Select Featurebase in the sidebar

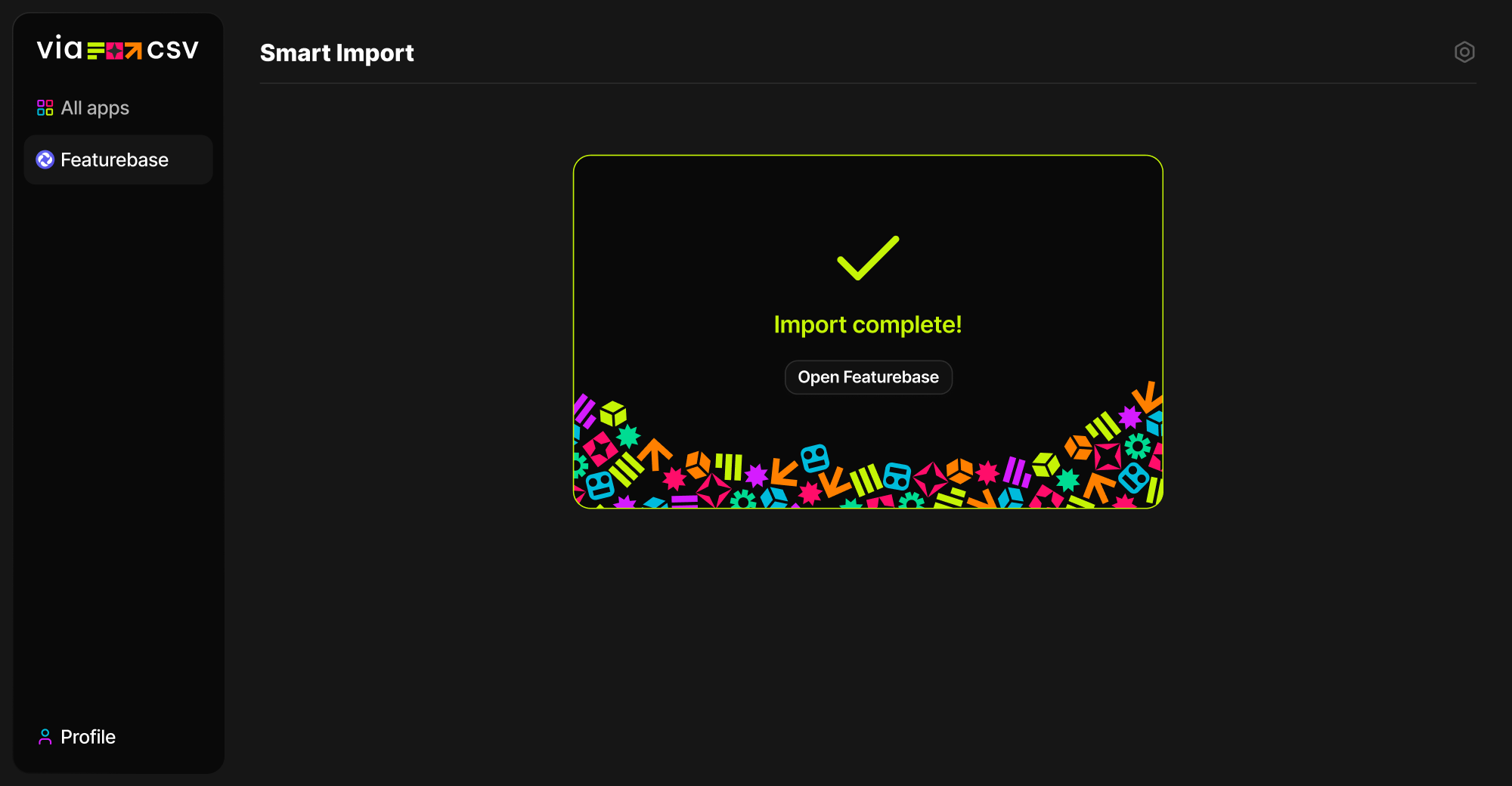click(x=118, y=159)
